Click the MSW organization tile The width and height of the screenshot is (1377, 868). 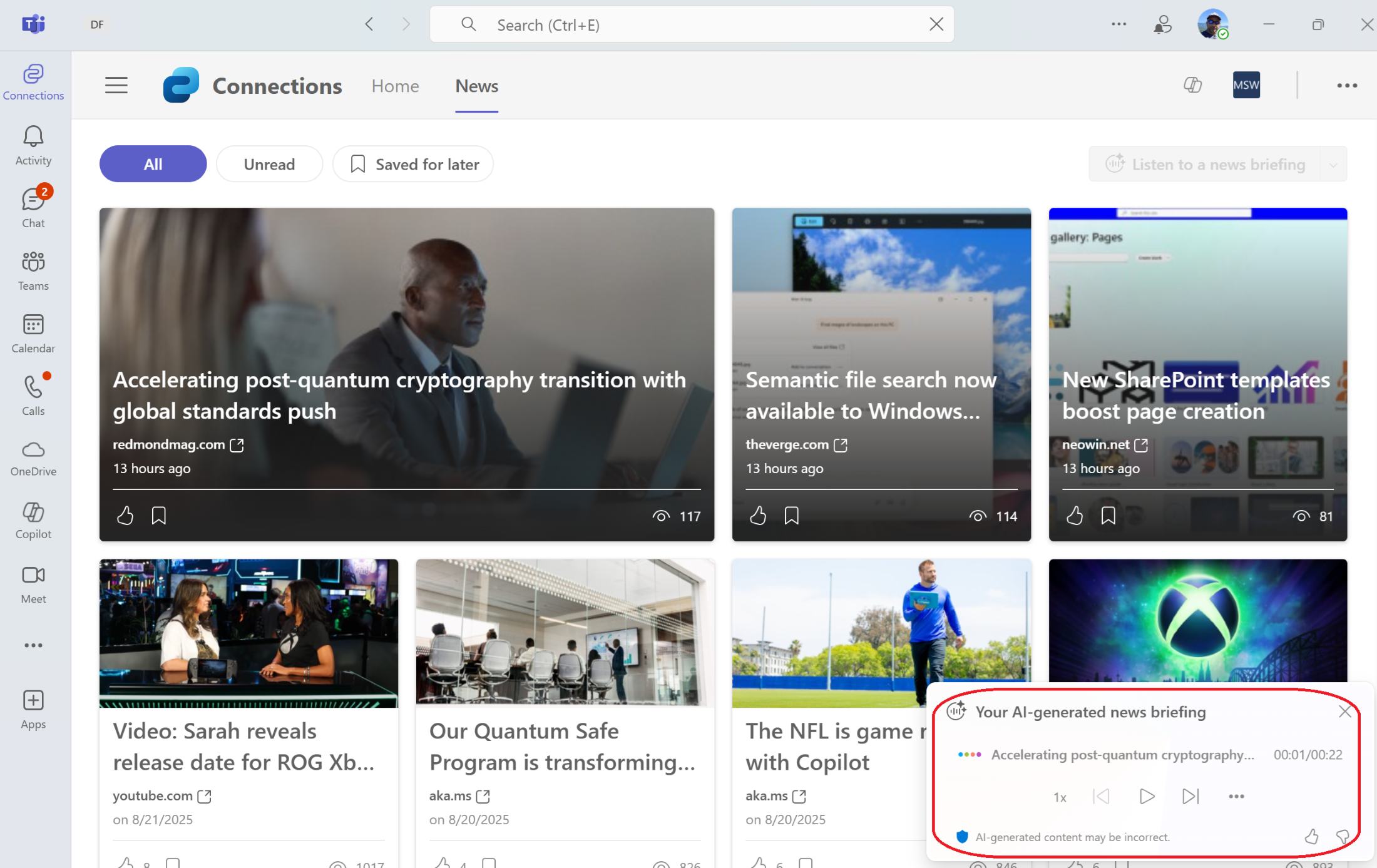tap(1246, 85)
